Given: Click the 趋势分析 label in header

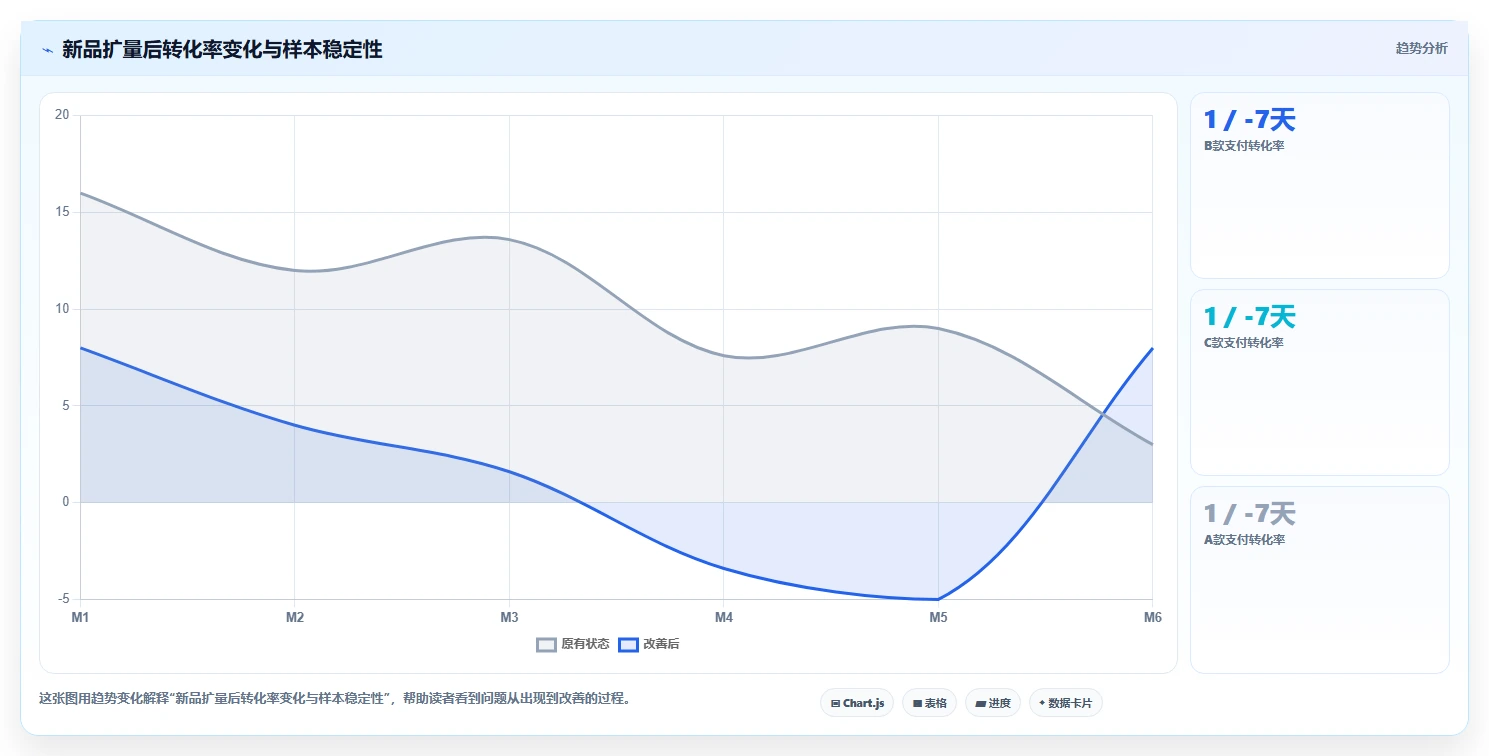Looking at the screenshot, I should tap(1421, 48).
